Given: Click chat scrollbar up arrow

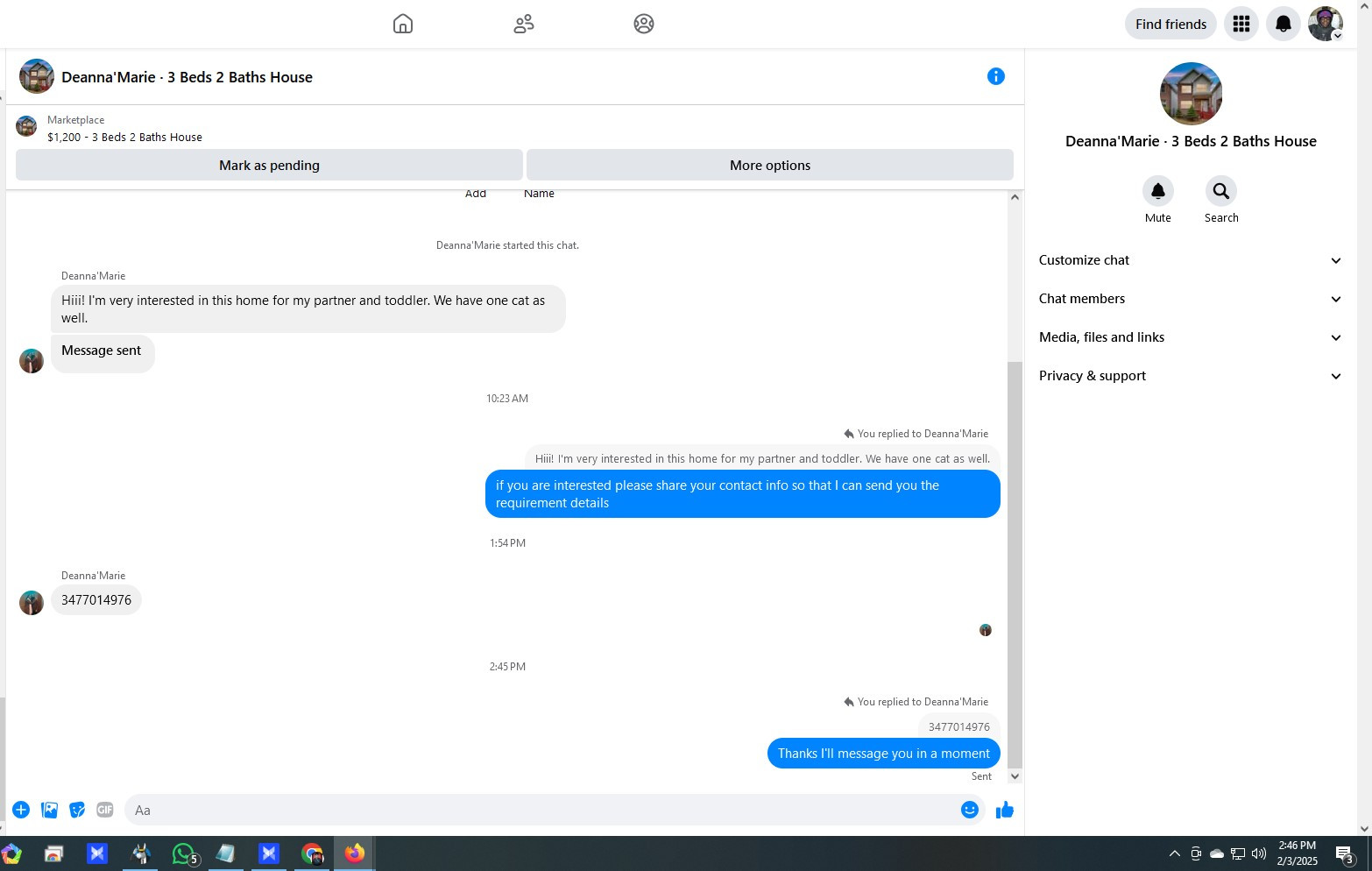Looking at the screenshot, I should 1015,197.
